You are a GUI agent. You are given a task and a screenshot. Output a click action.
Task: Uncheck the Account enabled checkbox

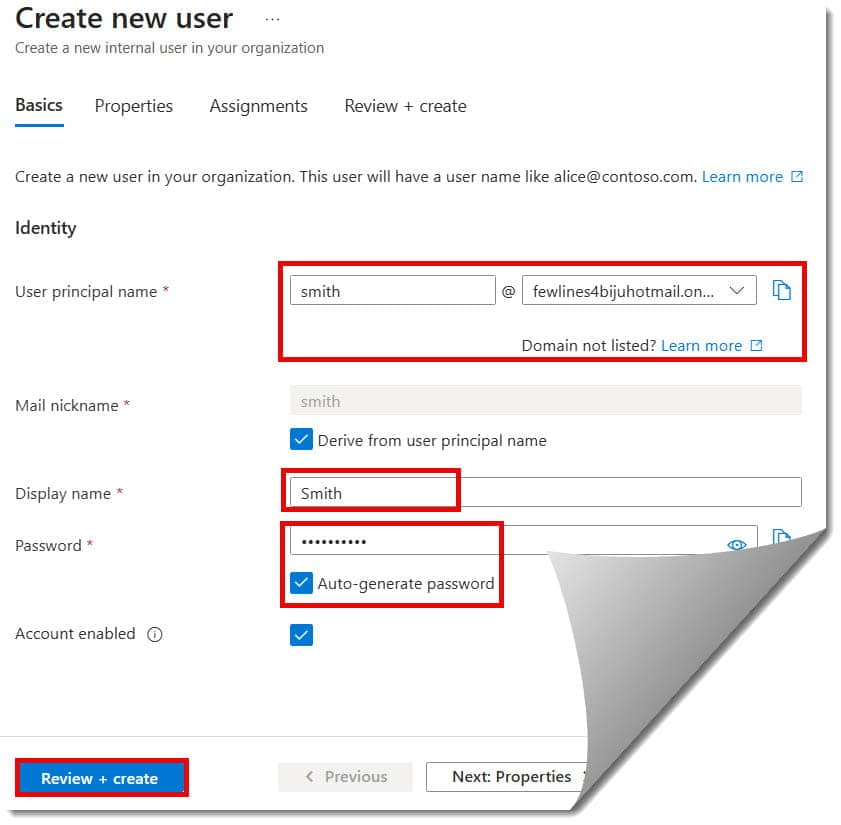[x=301, y=634]
